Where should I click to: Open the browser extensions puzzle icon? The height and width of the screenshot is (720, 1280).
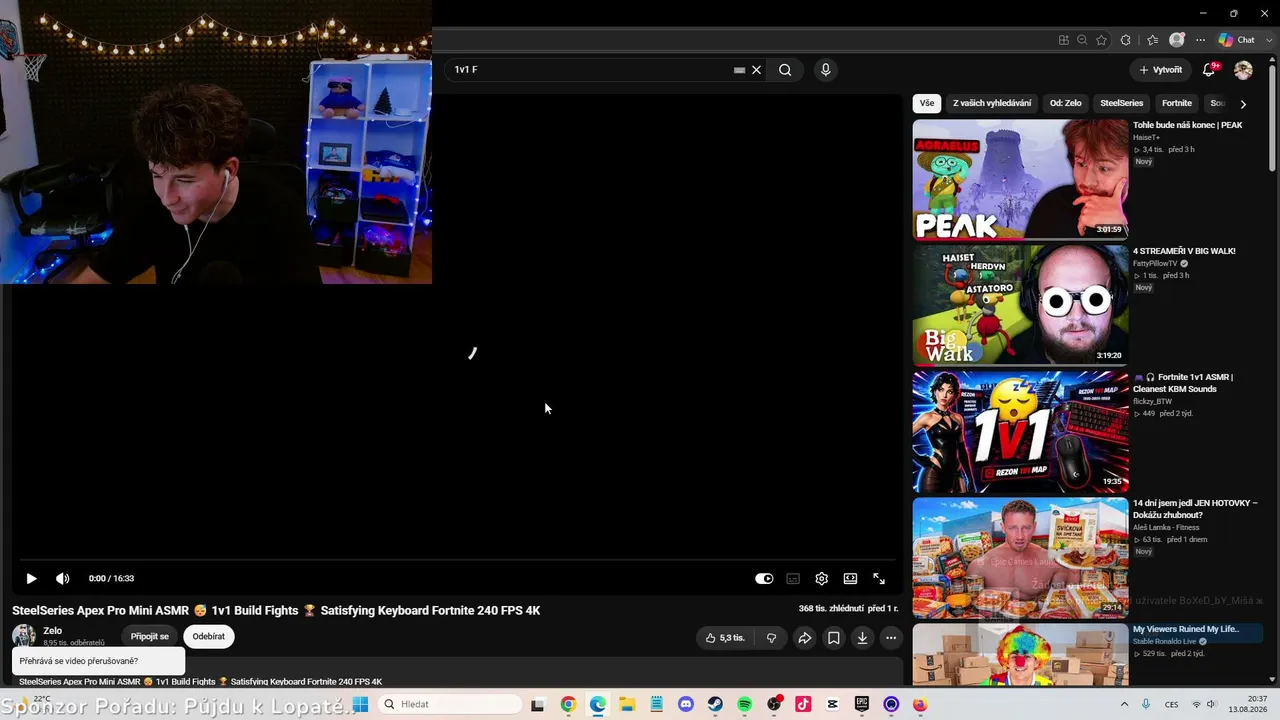1126,40
